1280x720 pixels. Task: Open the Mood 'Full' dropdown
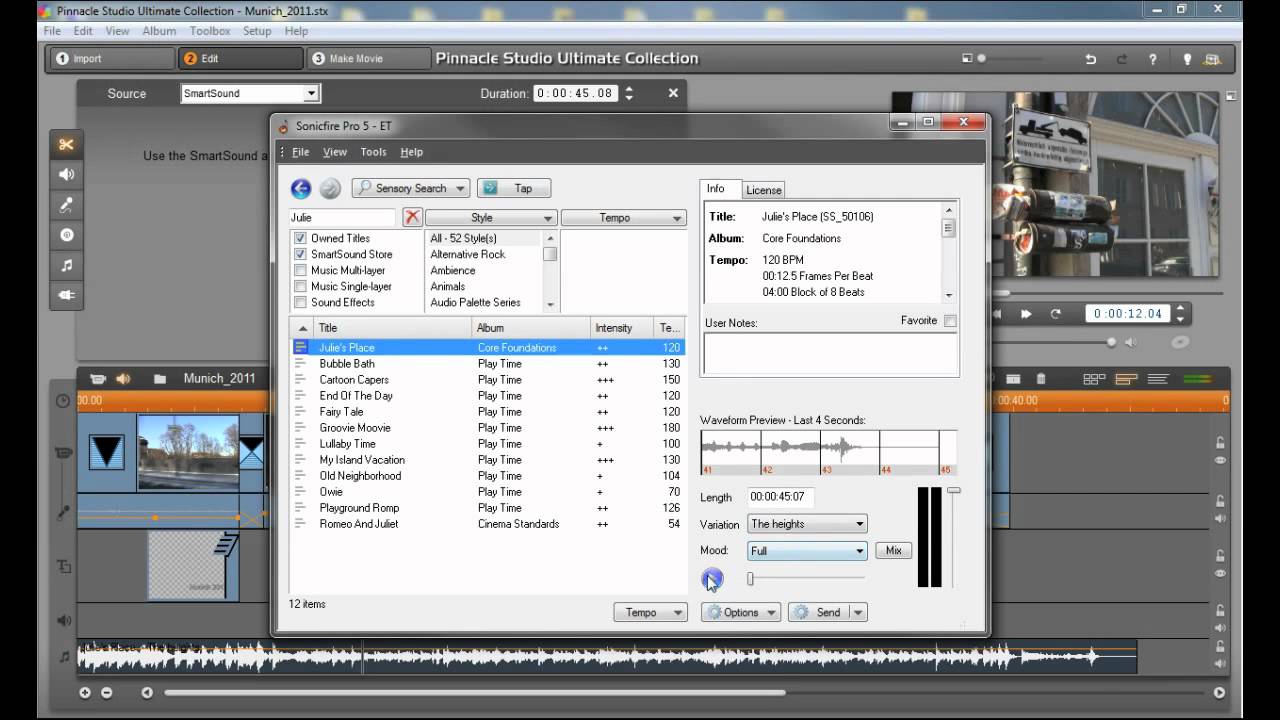(x=807, y=551)
